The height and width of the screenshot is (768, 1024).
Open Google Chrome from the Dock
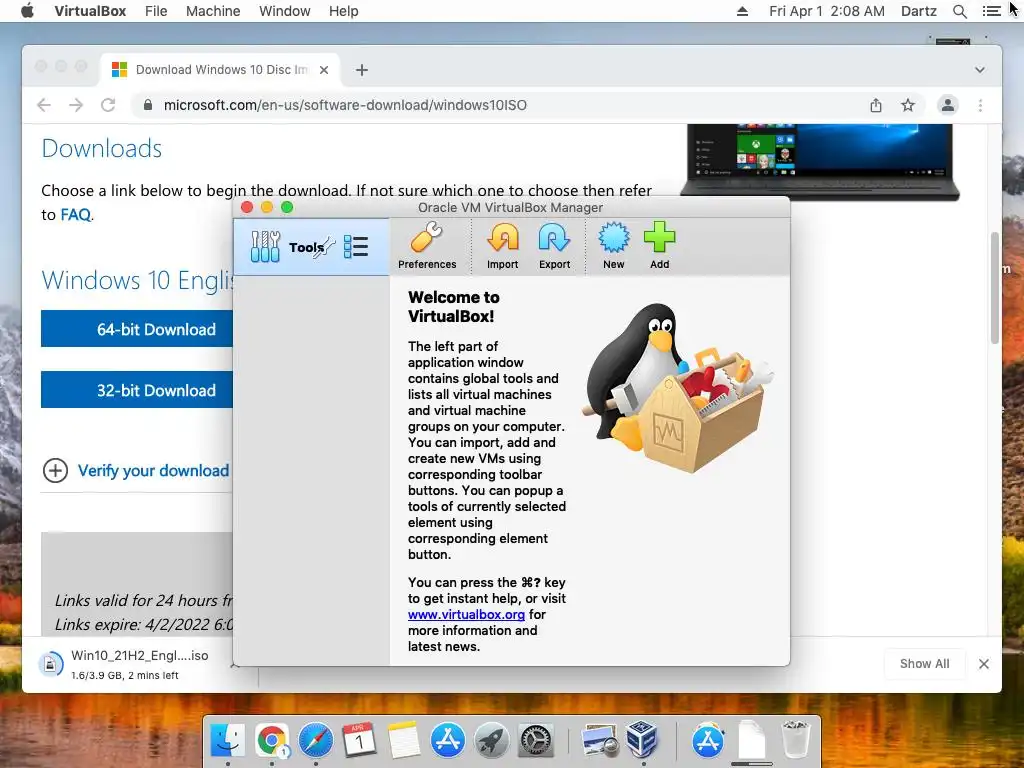[x=272, y=741]
